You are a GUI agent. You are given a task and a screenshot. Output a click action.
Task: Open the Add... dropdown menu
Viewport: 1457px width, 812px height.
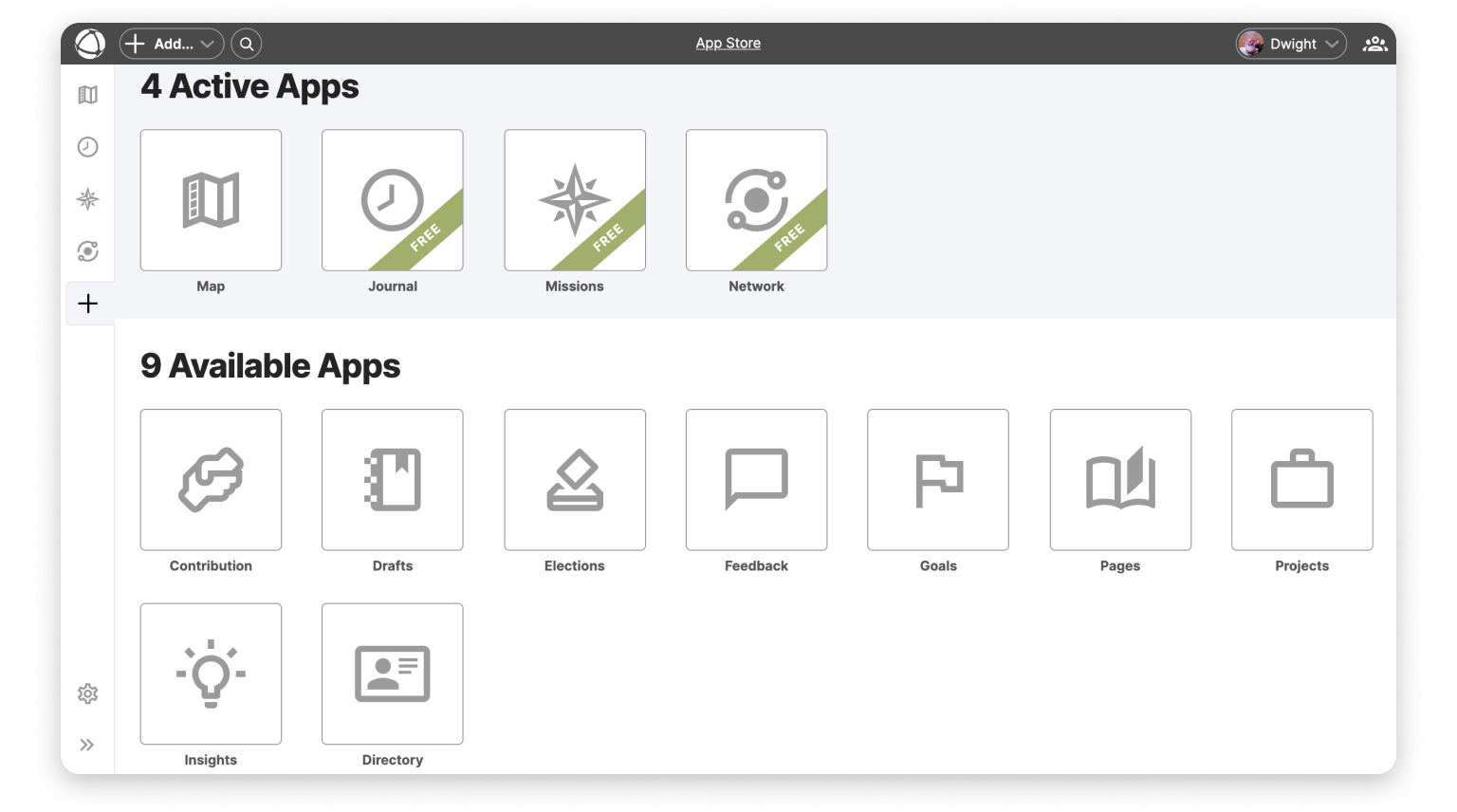coord(172,44)
